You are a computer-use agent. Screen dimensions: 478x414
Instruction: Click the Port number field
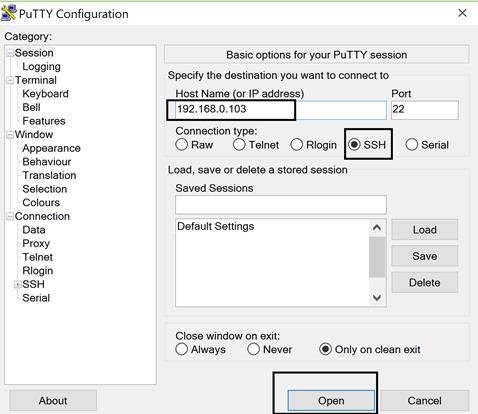[425, 109]
